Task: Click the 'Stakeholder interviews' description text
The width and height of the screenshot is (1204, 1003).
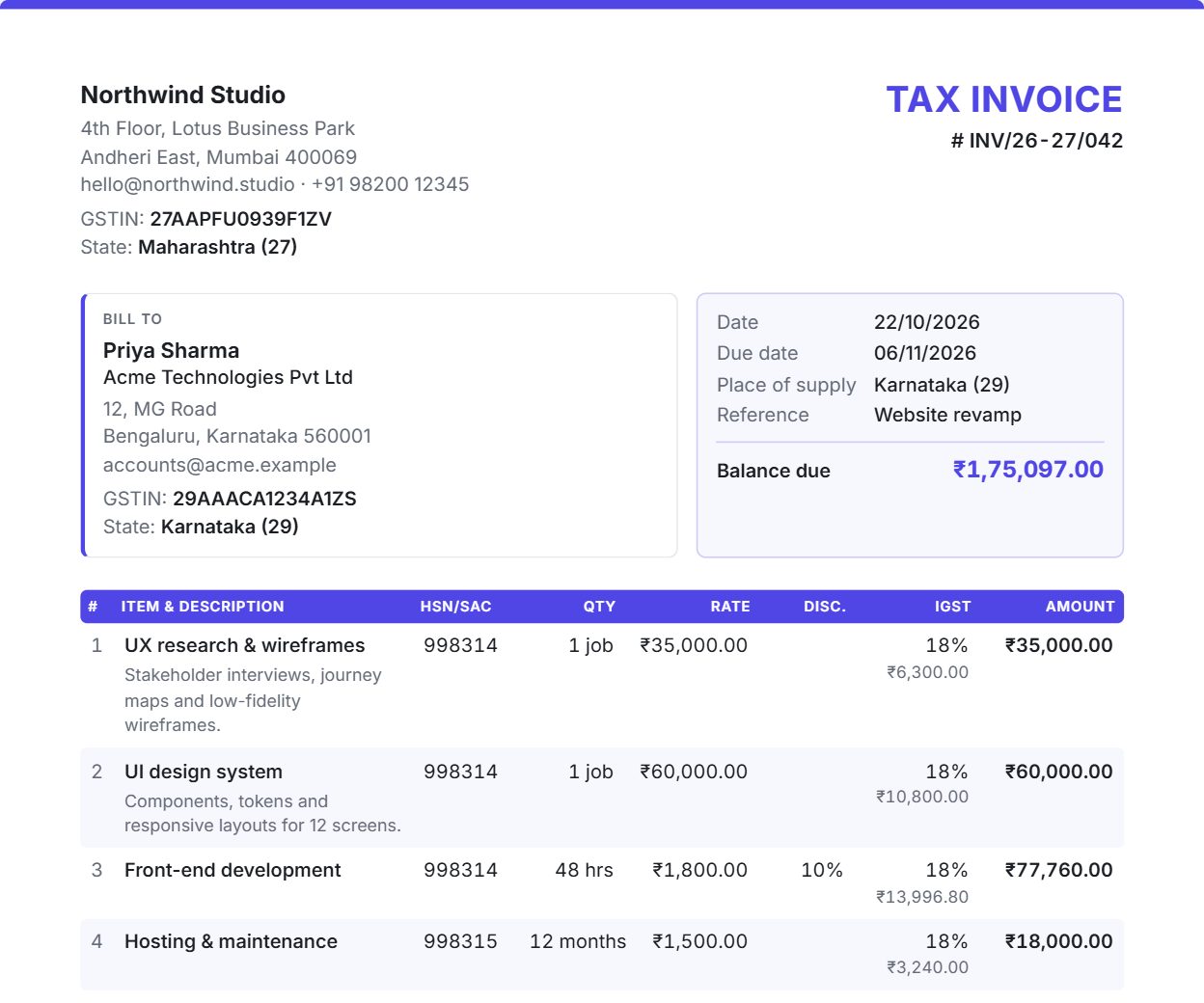Action: [x=253, y=700]
